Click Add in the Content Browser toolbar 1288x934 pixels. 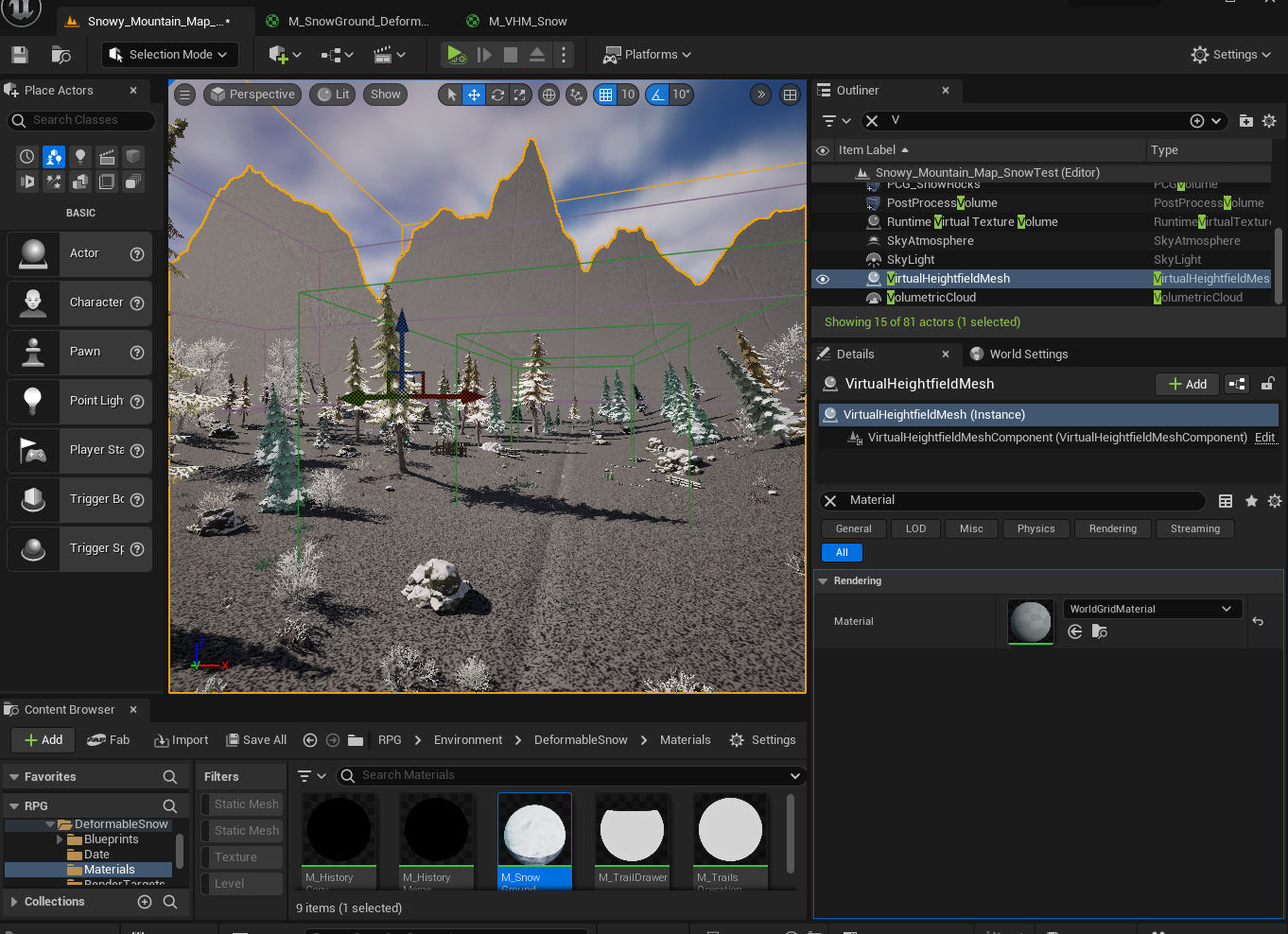pos(44,740)
